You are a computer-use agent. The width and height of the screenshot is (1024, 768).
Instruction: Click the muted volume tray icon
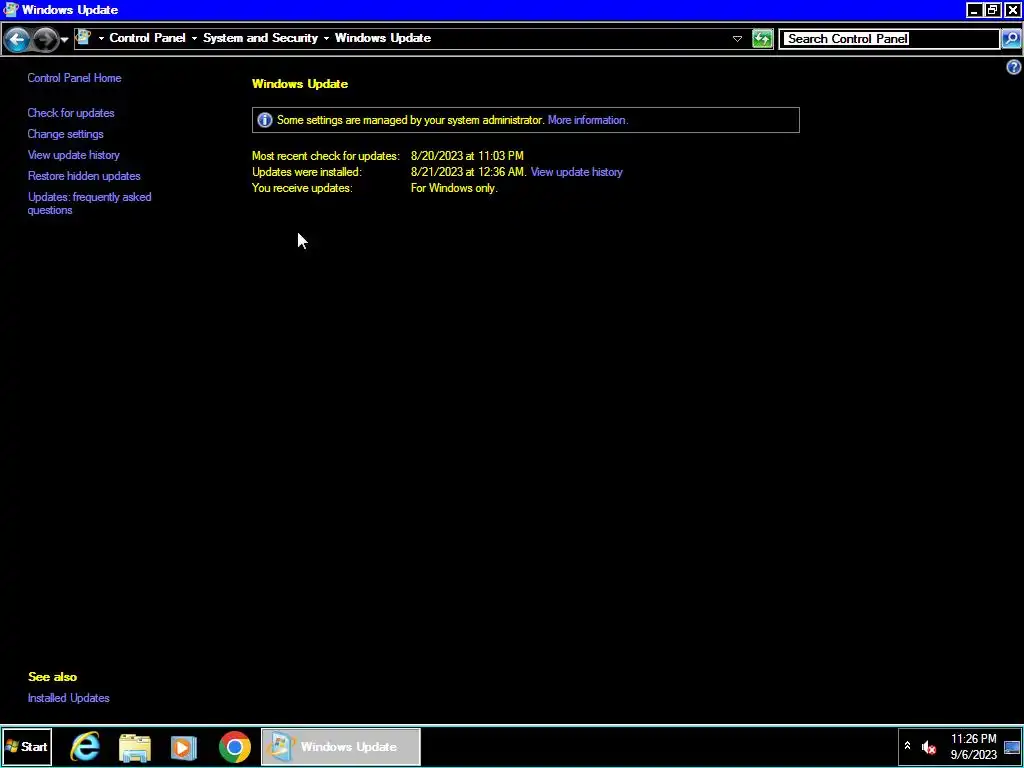928,747
